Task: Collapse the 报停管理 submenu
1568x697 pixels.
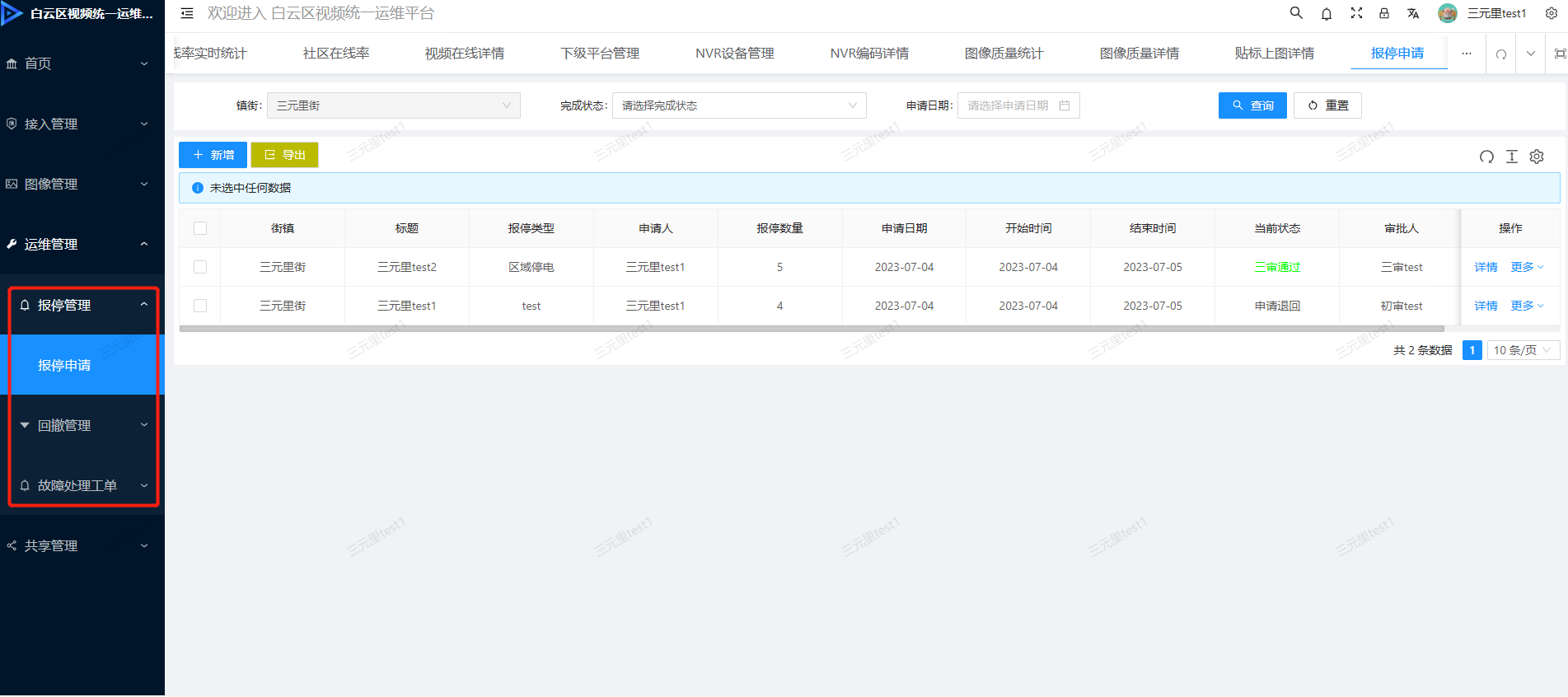Action: [82, 305]
